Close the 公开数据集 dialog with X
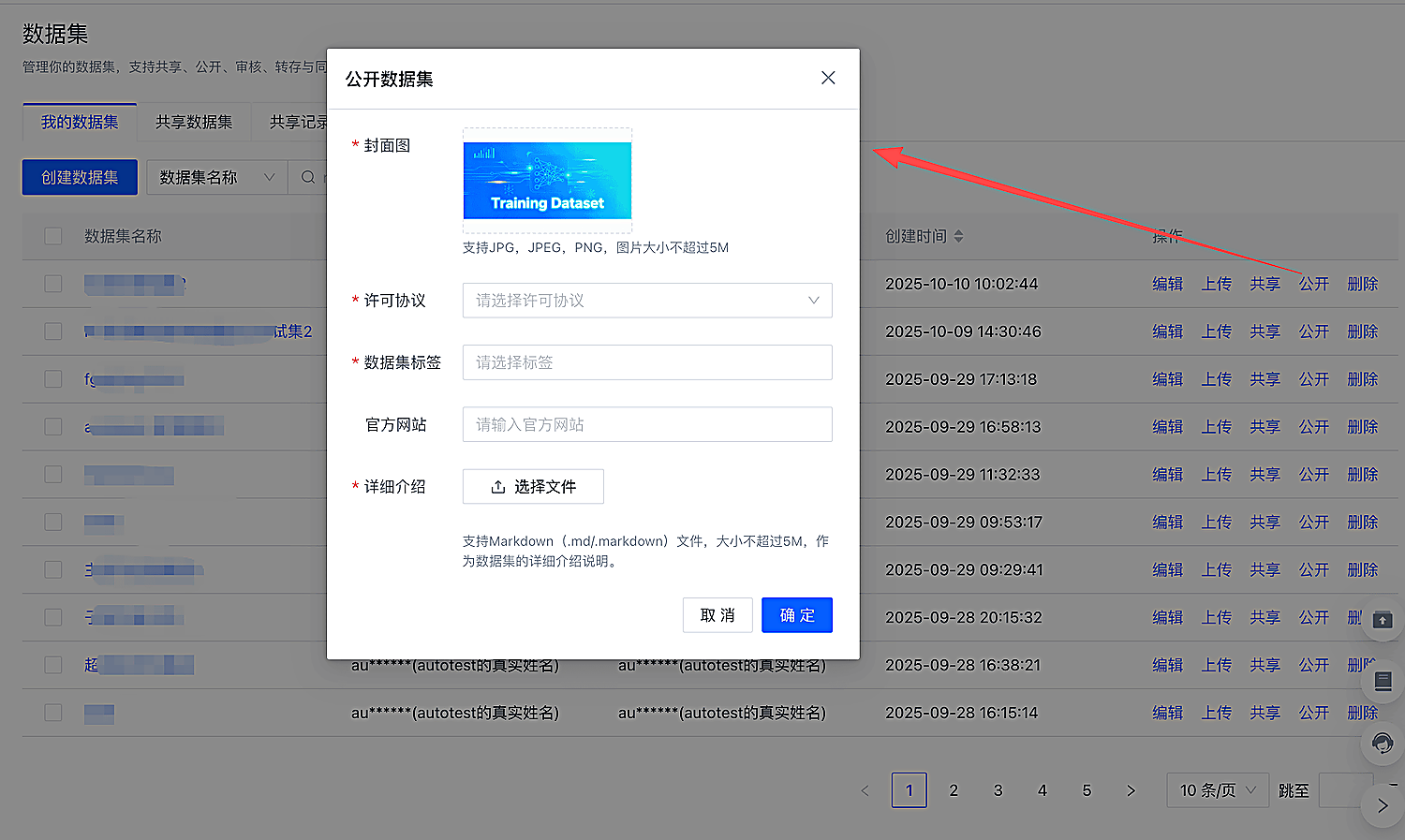Image resolution: width=1405 pixels, height=840 pixels. coord(828,78)
